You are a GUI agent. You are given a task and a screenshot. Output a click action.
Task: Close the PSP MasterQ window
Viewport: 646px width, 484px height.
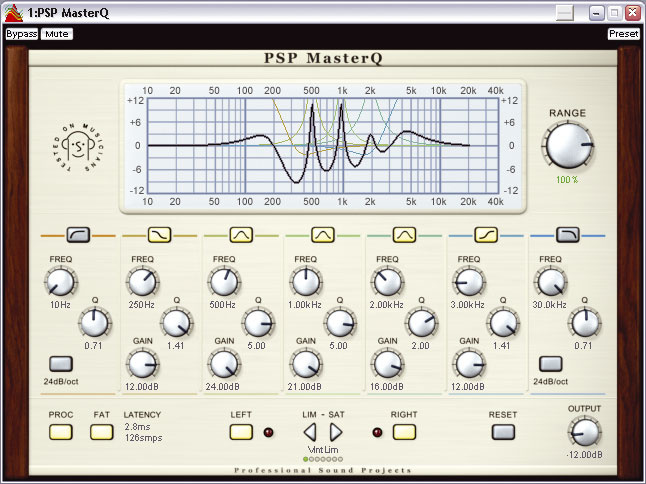[632, 13]
